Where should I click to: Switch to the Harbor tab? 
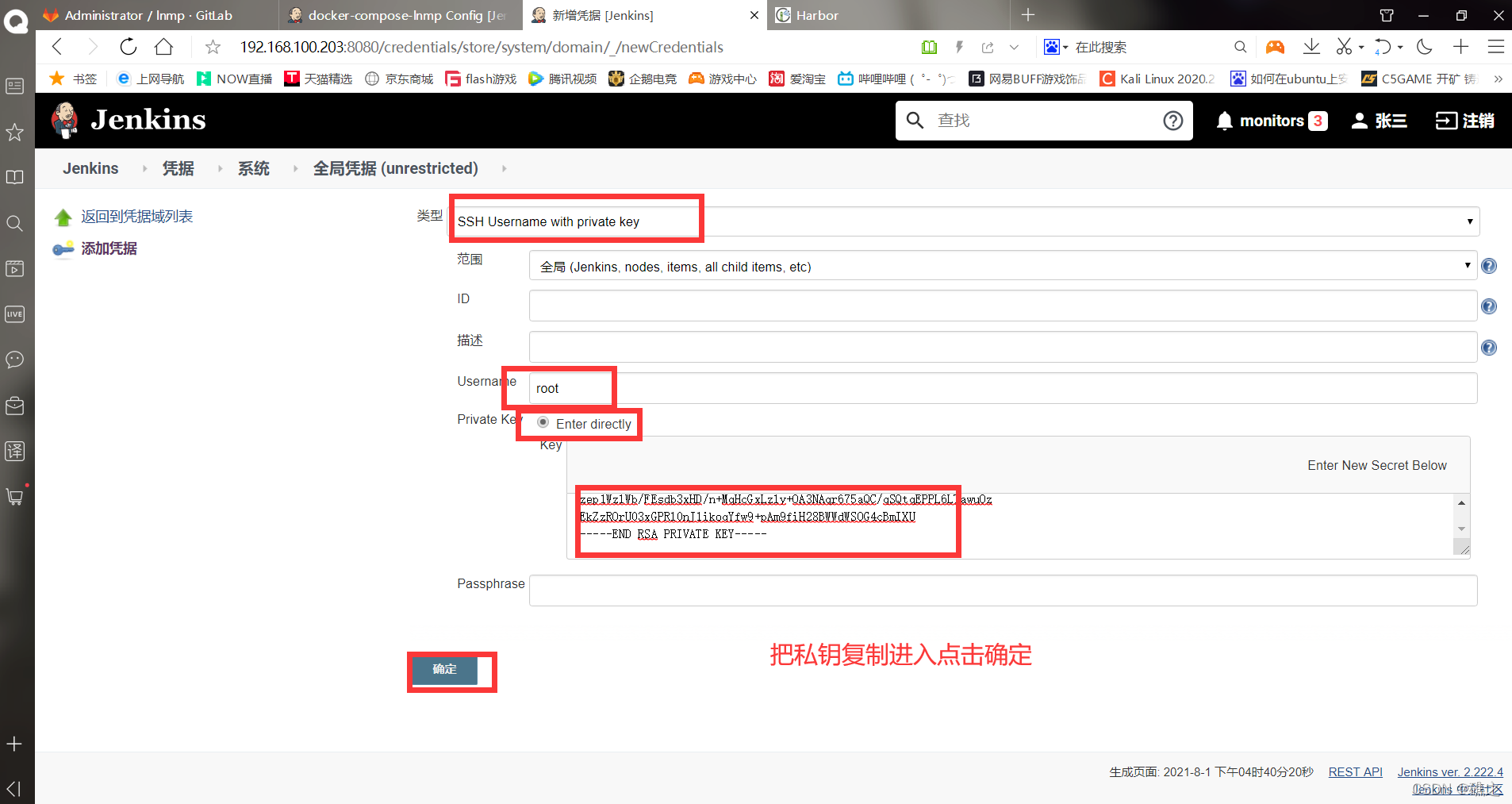888,15
